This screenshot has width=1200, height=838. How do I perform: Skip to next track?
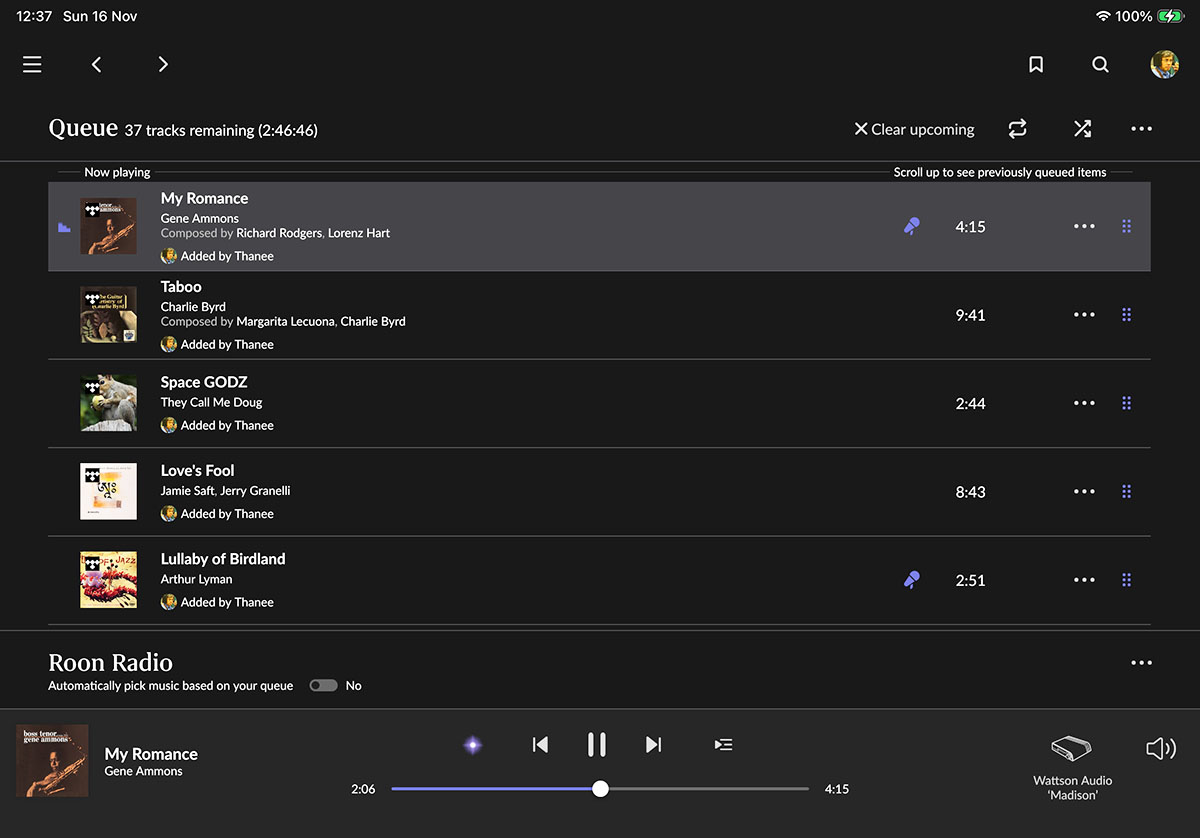tap(654, 744)
